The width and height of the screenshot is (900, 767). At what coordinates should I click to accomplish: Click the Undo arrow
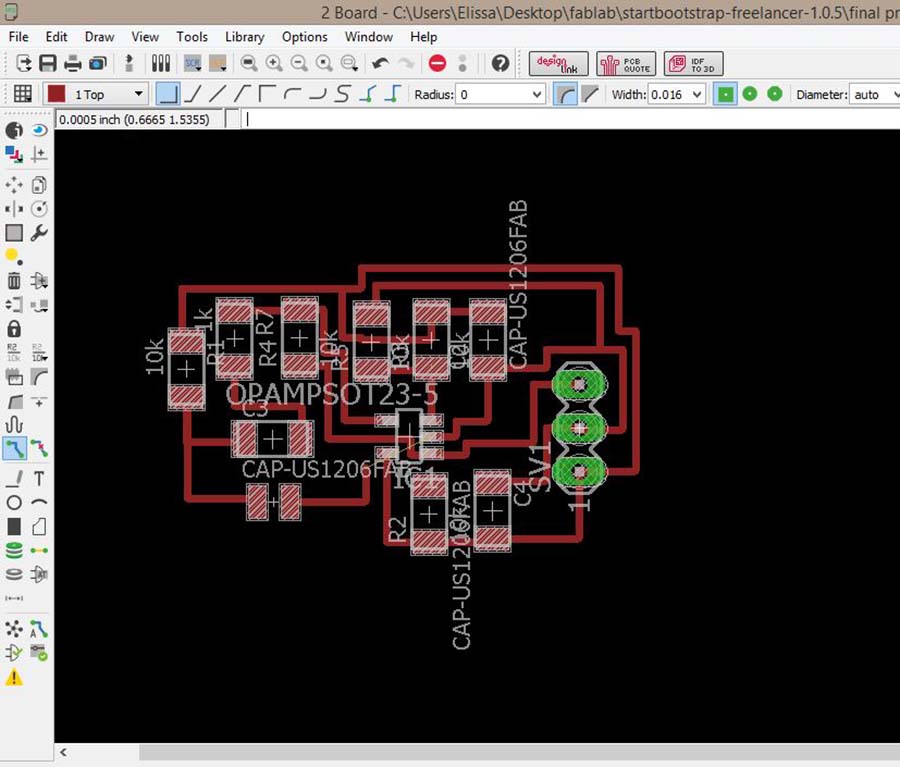tap(380, 63)
